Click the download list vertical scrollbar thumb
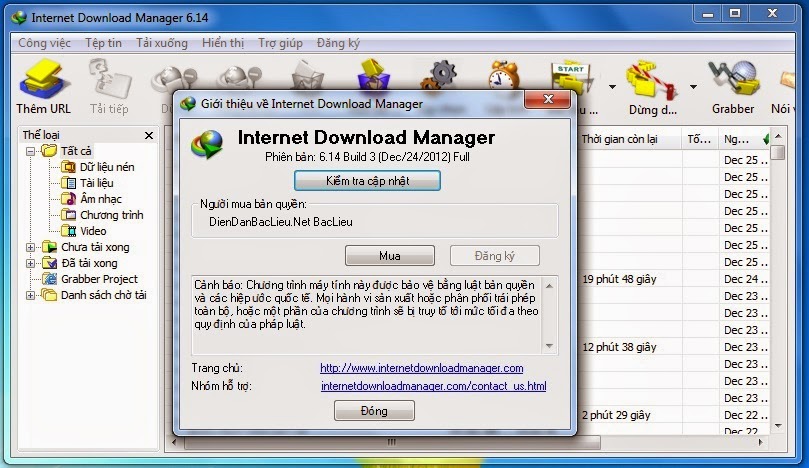 (778, 153)
